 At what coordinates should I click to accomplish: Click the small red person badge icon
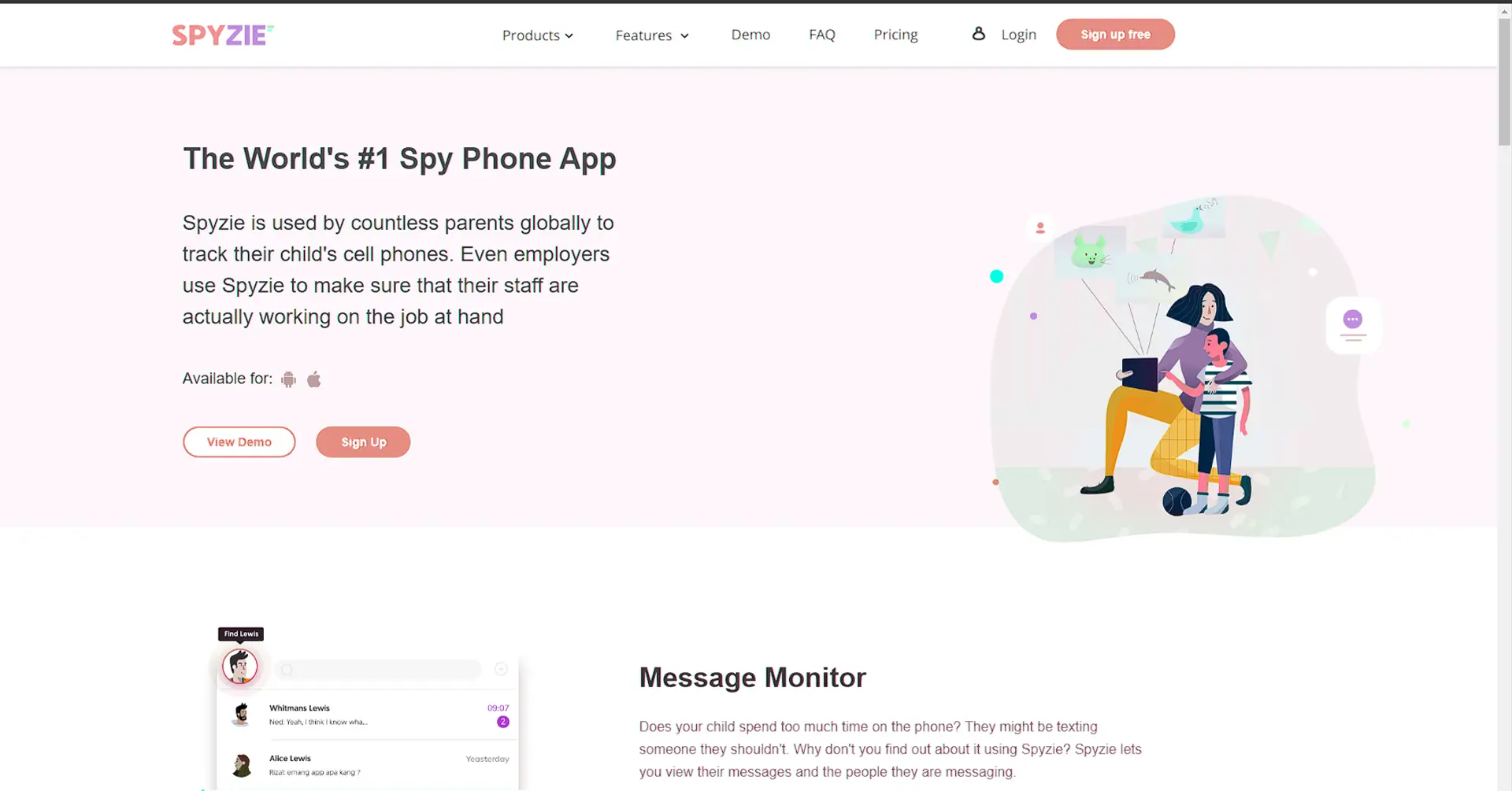[x=1040, y=227]
